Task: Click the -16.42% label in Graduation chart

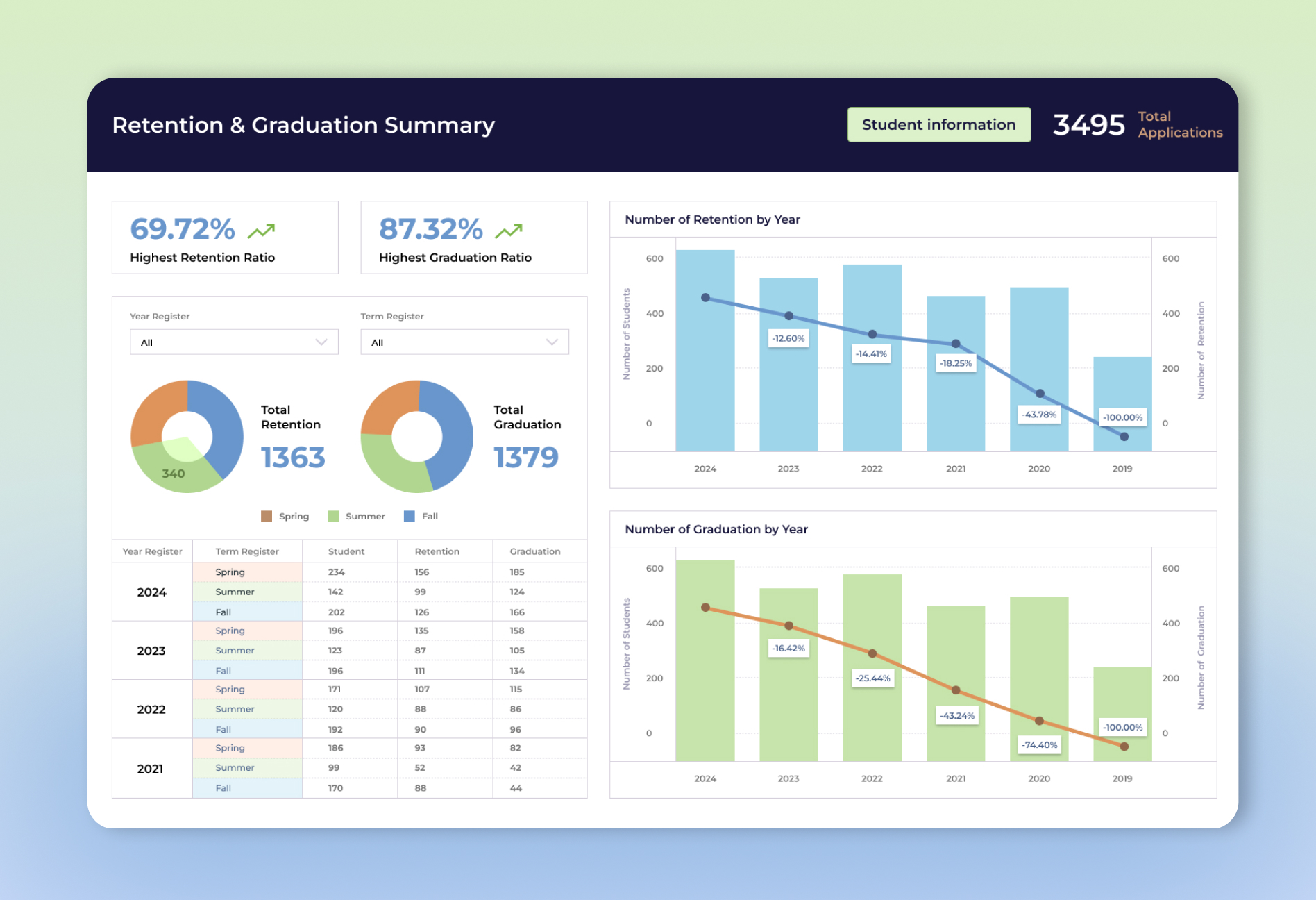Action: tap(788, 648)
